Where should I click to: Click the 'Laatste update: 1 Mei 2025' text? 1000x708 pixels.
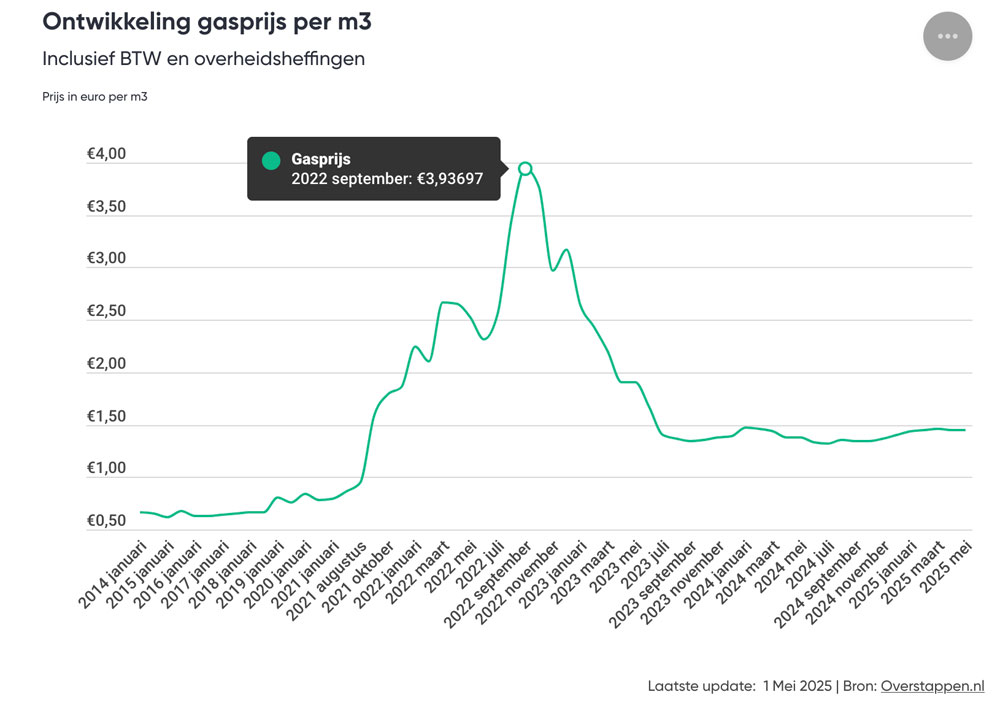740,686
